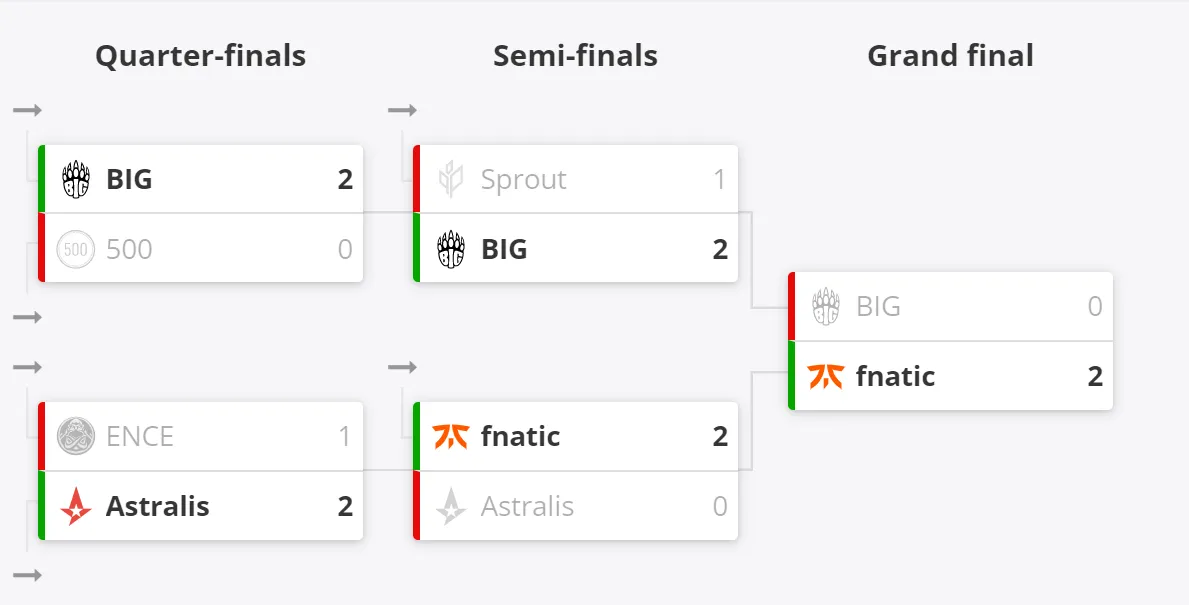Click the 500 team logo in the quarter-finals
This screenshot has height=605, width=1189.
tap(76, 249)
